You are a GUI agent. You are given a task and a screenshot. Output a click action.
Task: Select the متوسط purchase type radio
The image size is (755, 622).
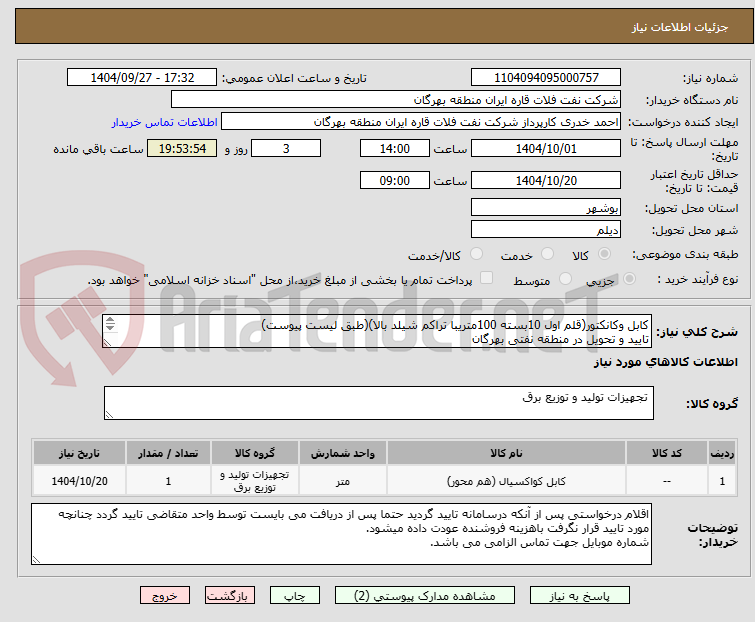point(565,279)
